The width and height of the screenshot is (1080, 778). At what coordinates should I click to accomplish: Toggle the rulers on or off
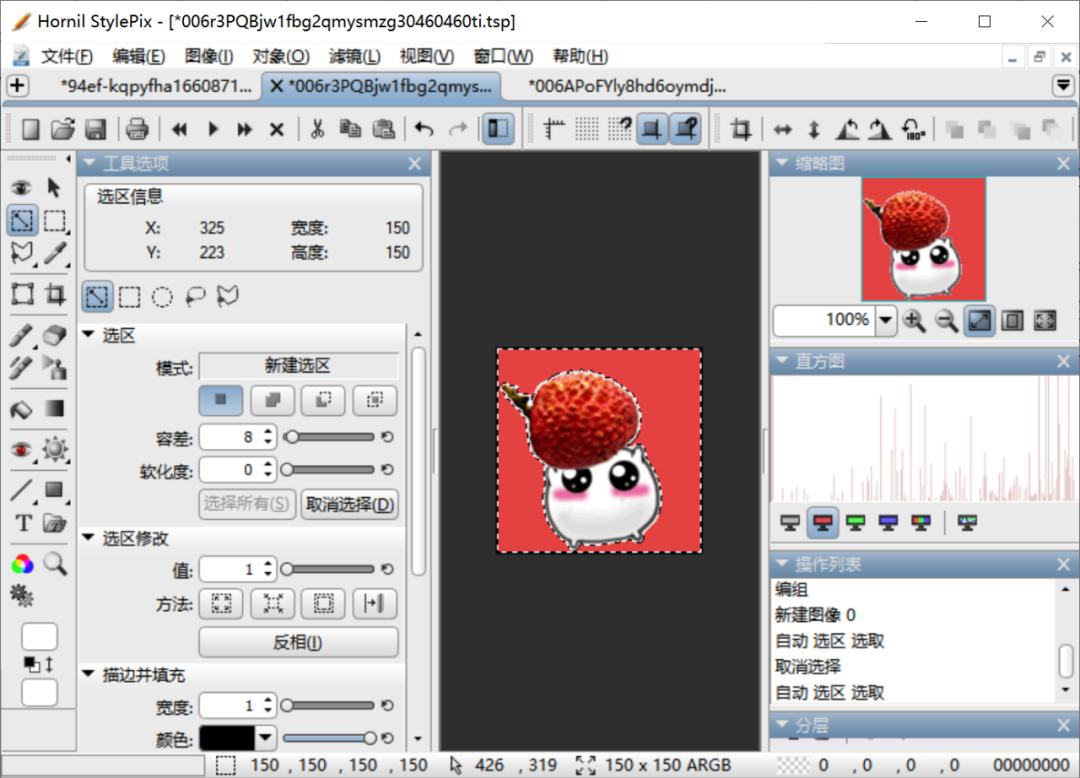click(x=553, y=127)
